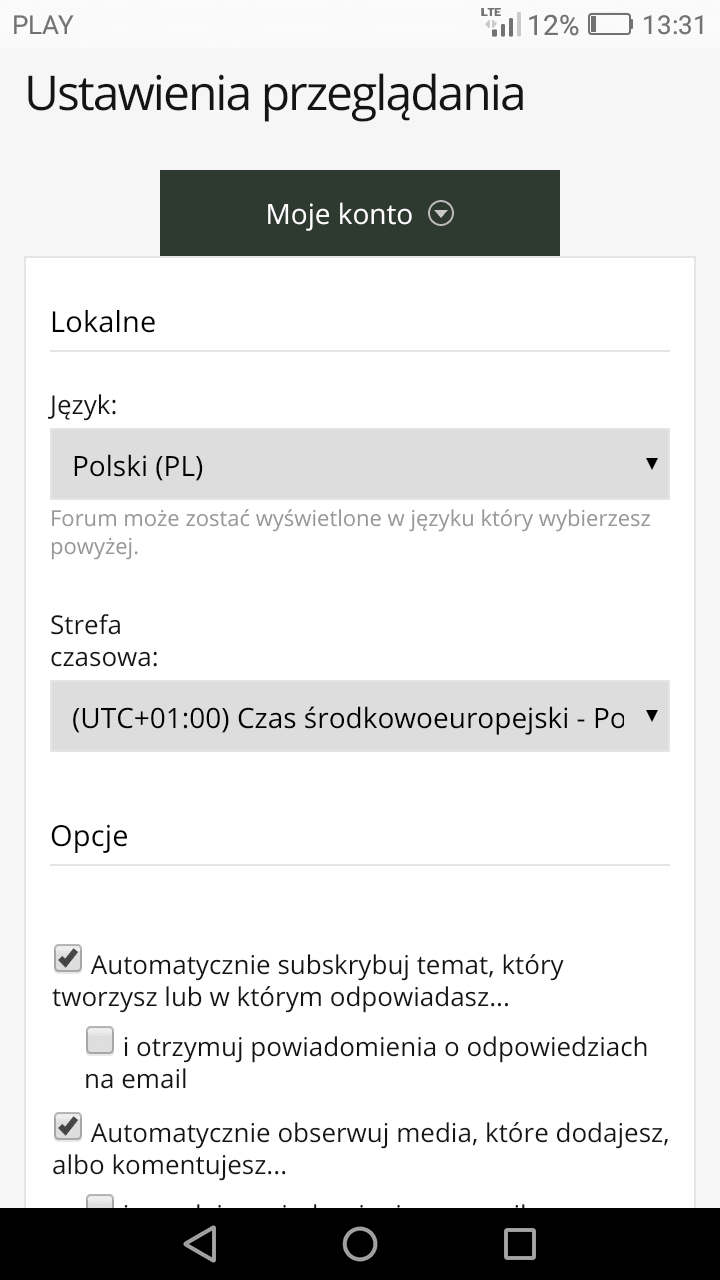Tap the PLAY carrier label

click(x=43, y=25)
